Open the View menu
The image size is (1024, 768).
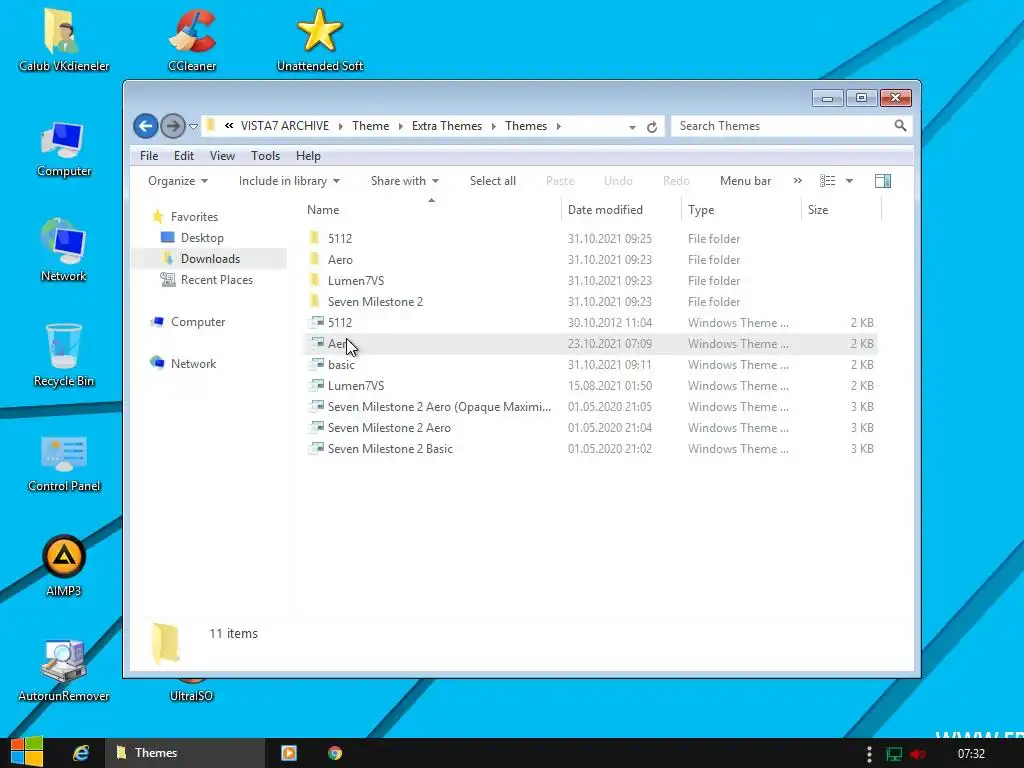tap(222, 155)
